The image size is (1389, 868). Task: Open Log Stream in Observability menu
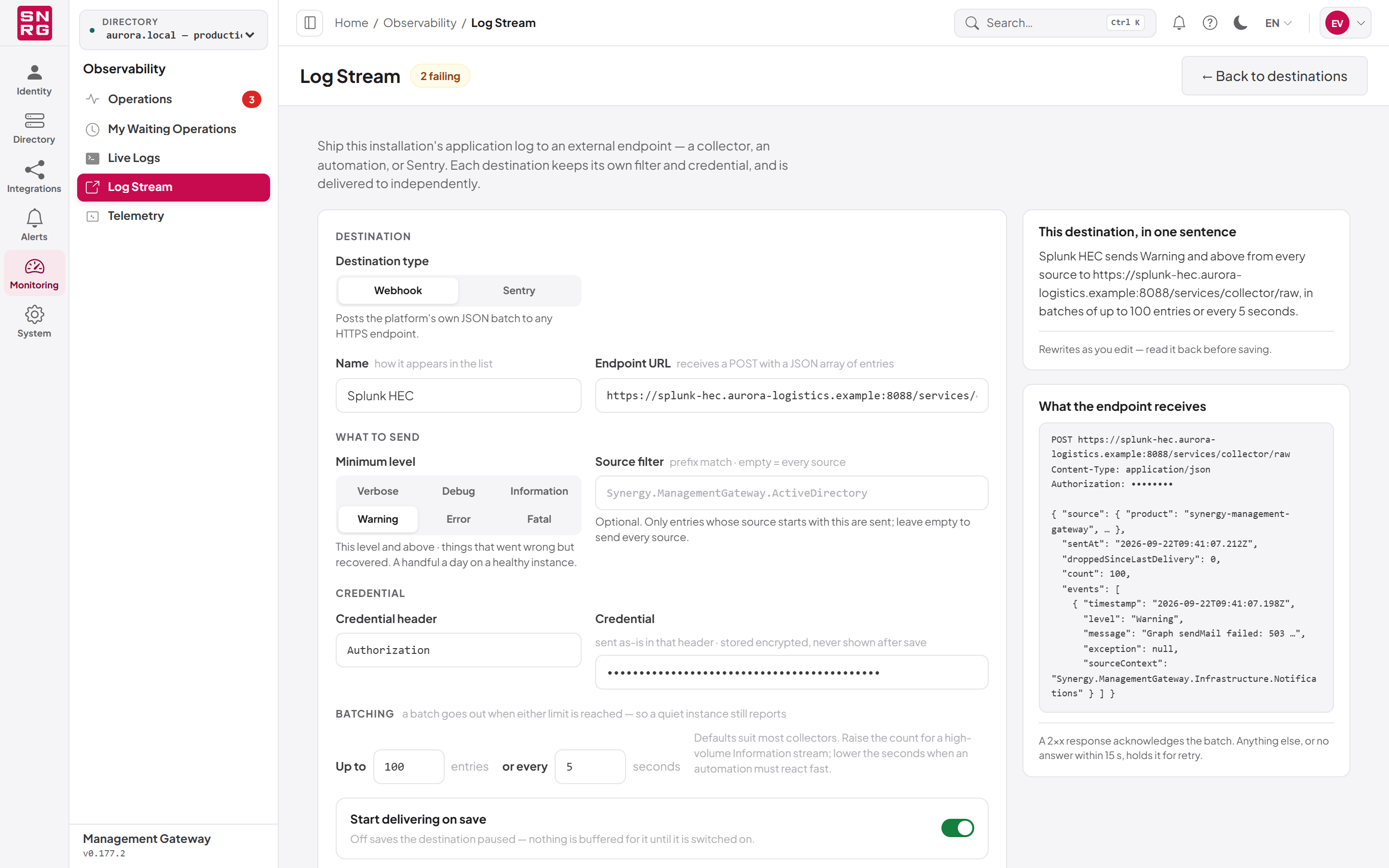173,187
